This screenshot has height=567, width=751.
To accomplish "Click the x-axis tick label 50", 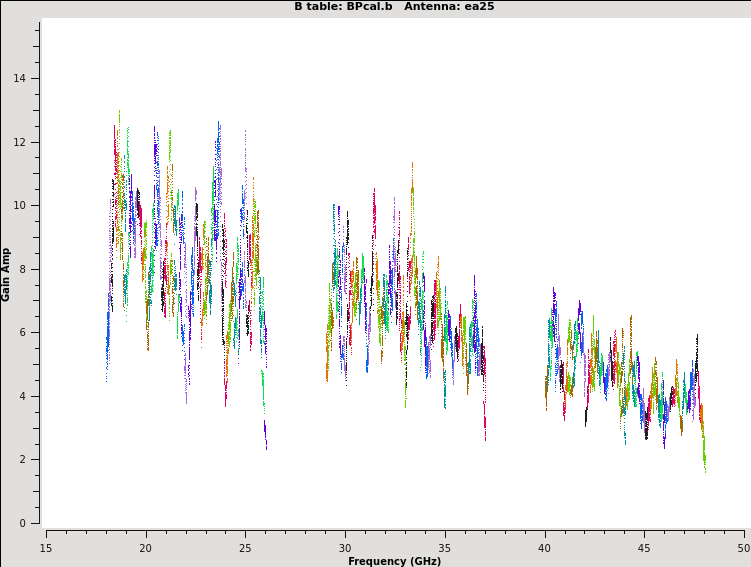I will [743, 548].
